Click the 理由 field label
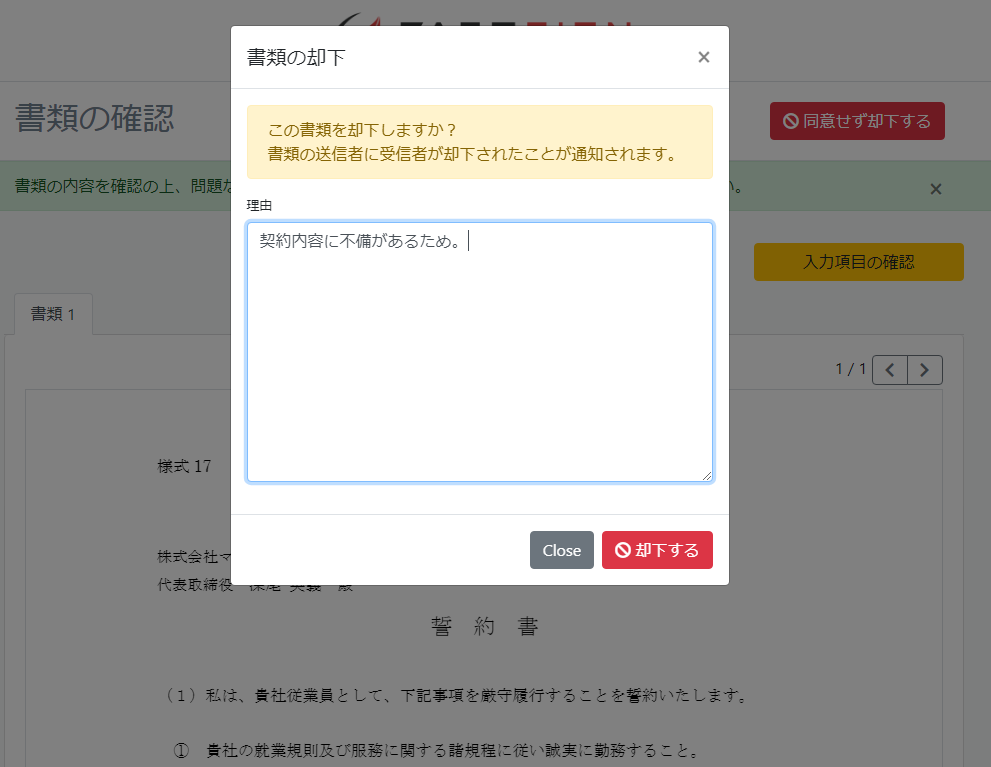Image resolution: width=991 pixels, height=767 pixels. point(259,205)
